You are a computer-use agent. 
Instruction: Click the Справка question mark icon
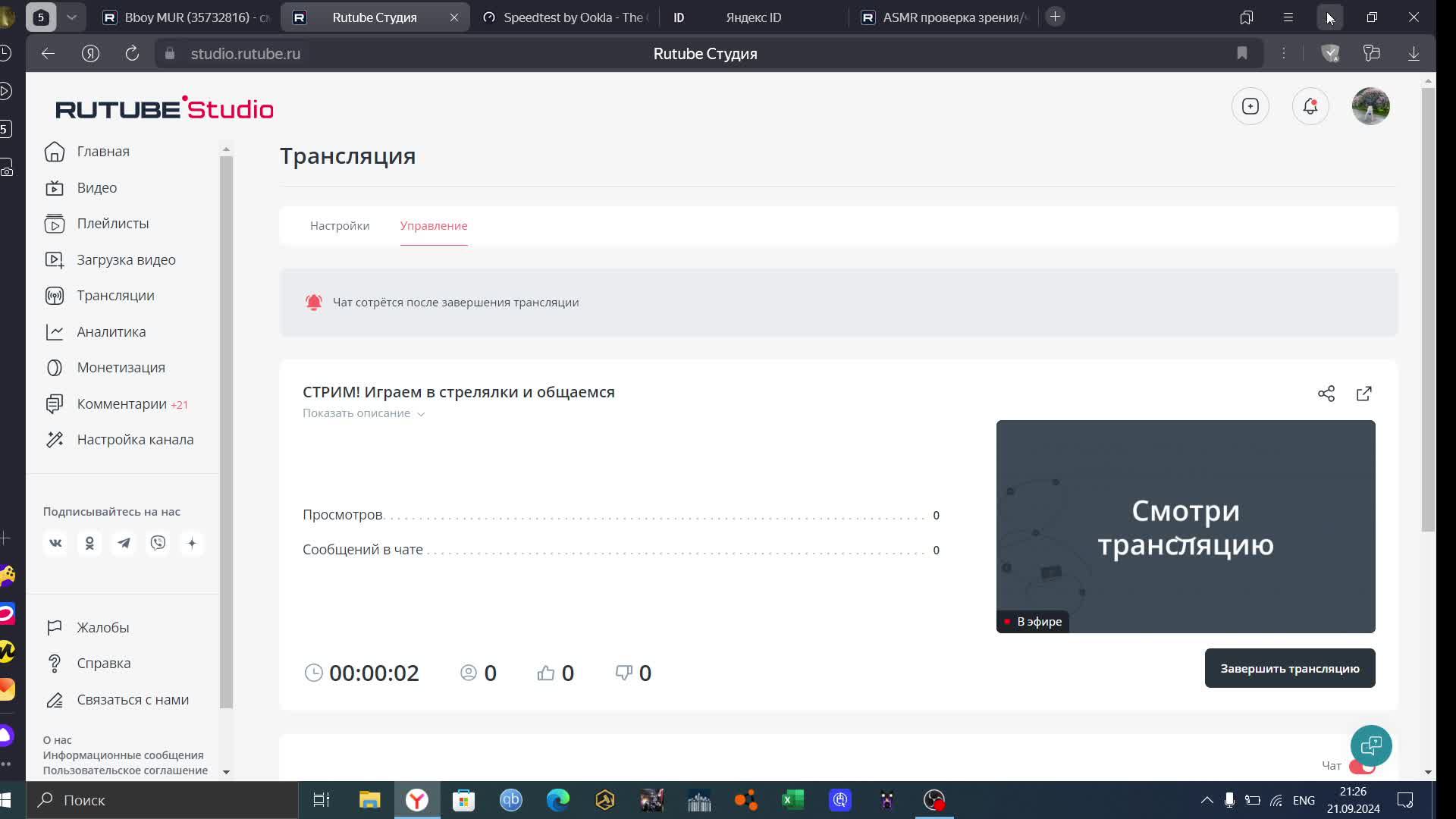pos(55,664)
